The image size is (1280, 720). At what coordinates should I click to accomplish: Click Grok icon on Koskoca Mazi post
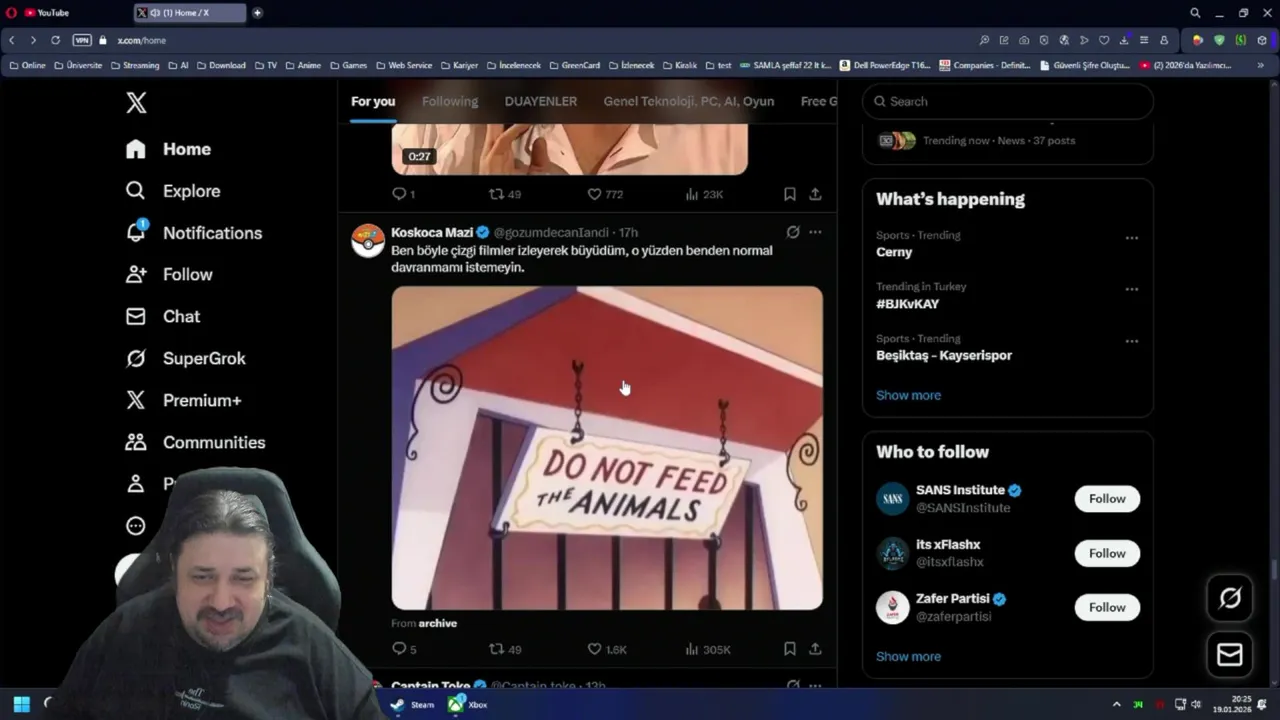793,232
